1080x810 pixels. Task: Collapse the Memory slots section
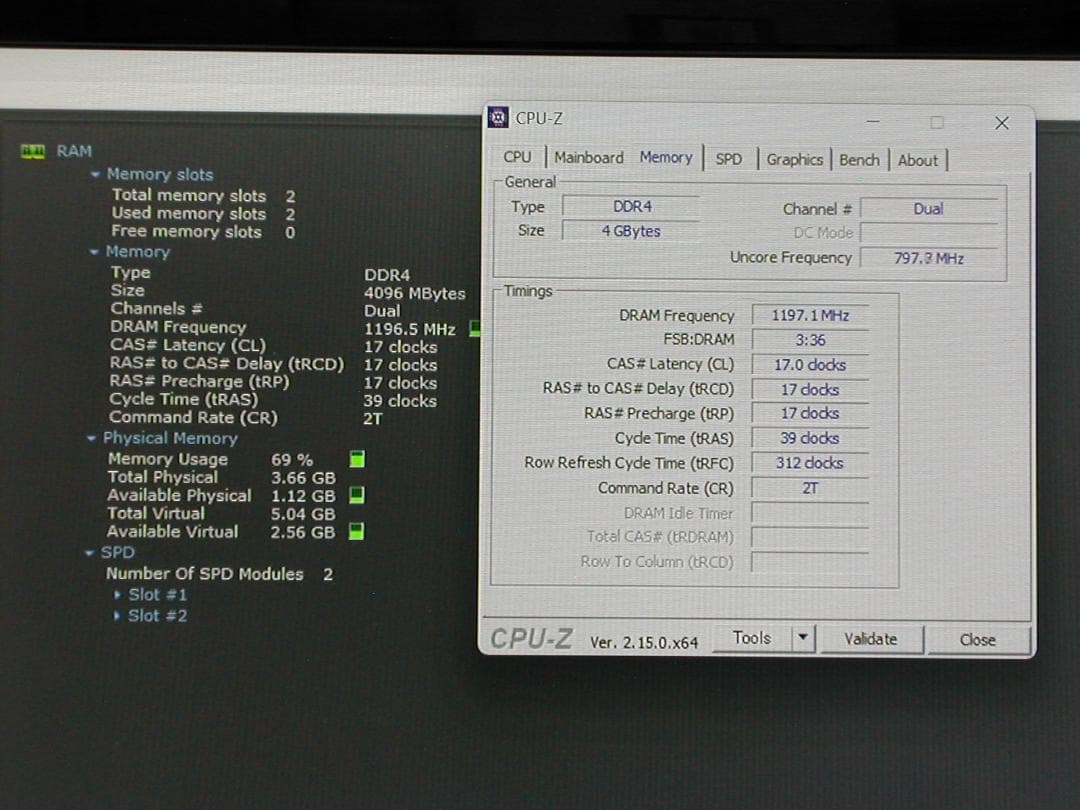[x=95, y=174]
